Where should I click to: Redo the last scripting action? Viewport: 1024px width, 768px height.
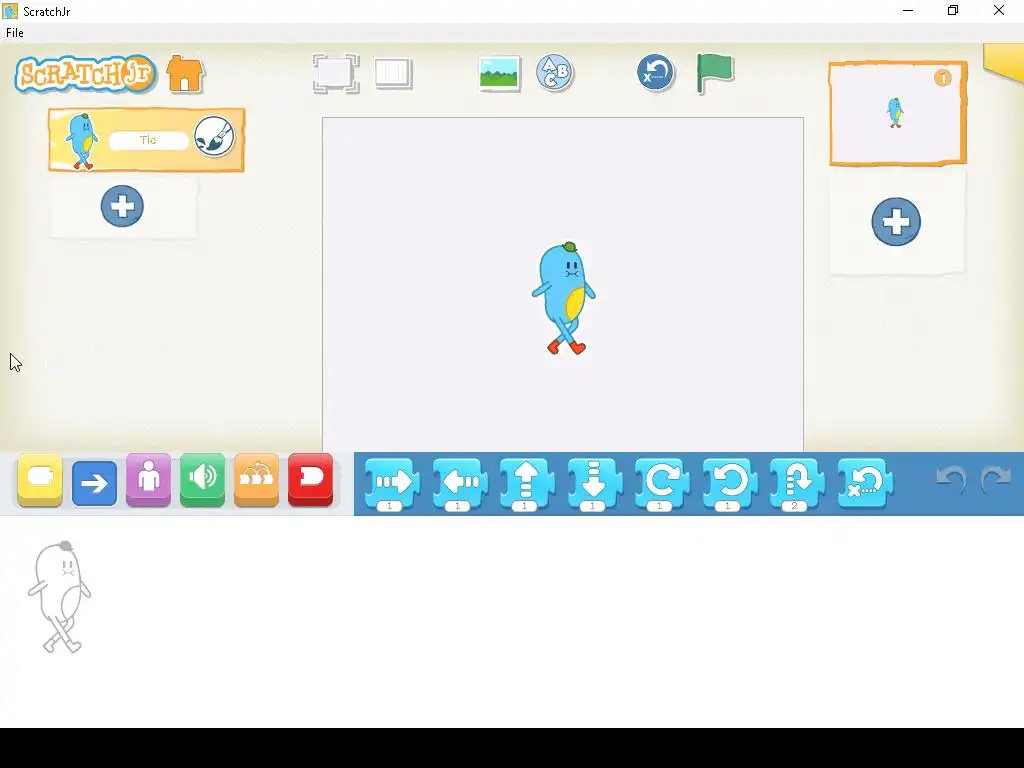(x=996, y=479)
